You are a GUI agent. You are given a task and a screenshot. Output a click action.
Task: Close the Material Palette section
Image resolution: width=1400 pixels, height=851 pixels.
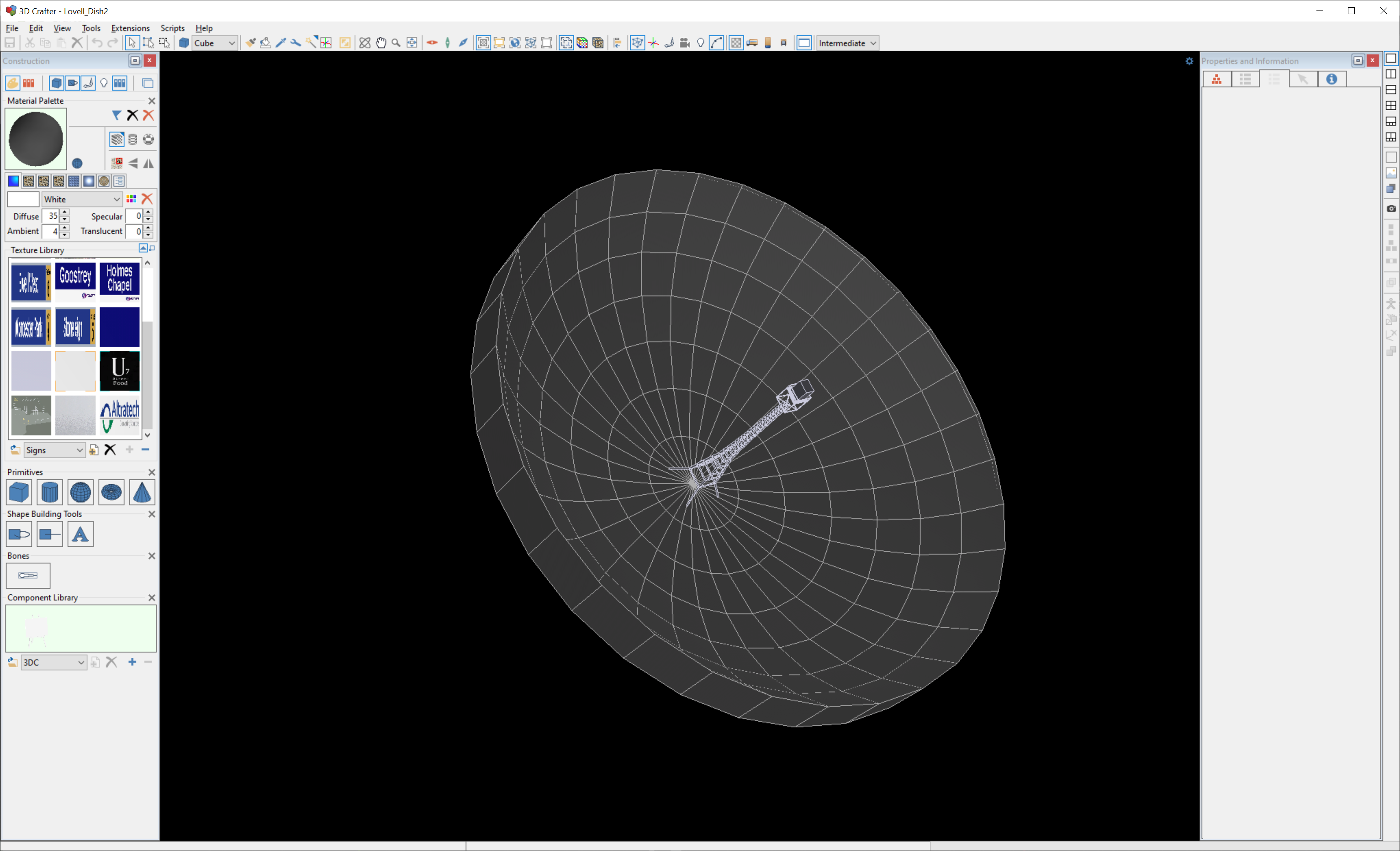[x=152, y=100]
